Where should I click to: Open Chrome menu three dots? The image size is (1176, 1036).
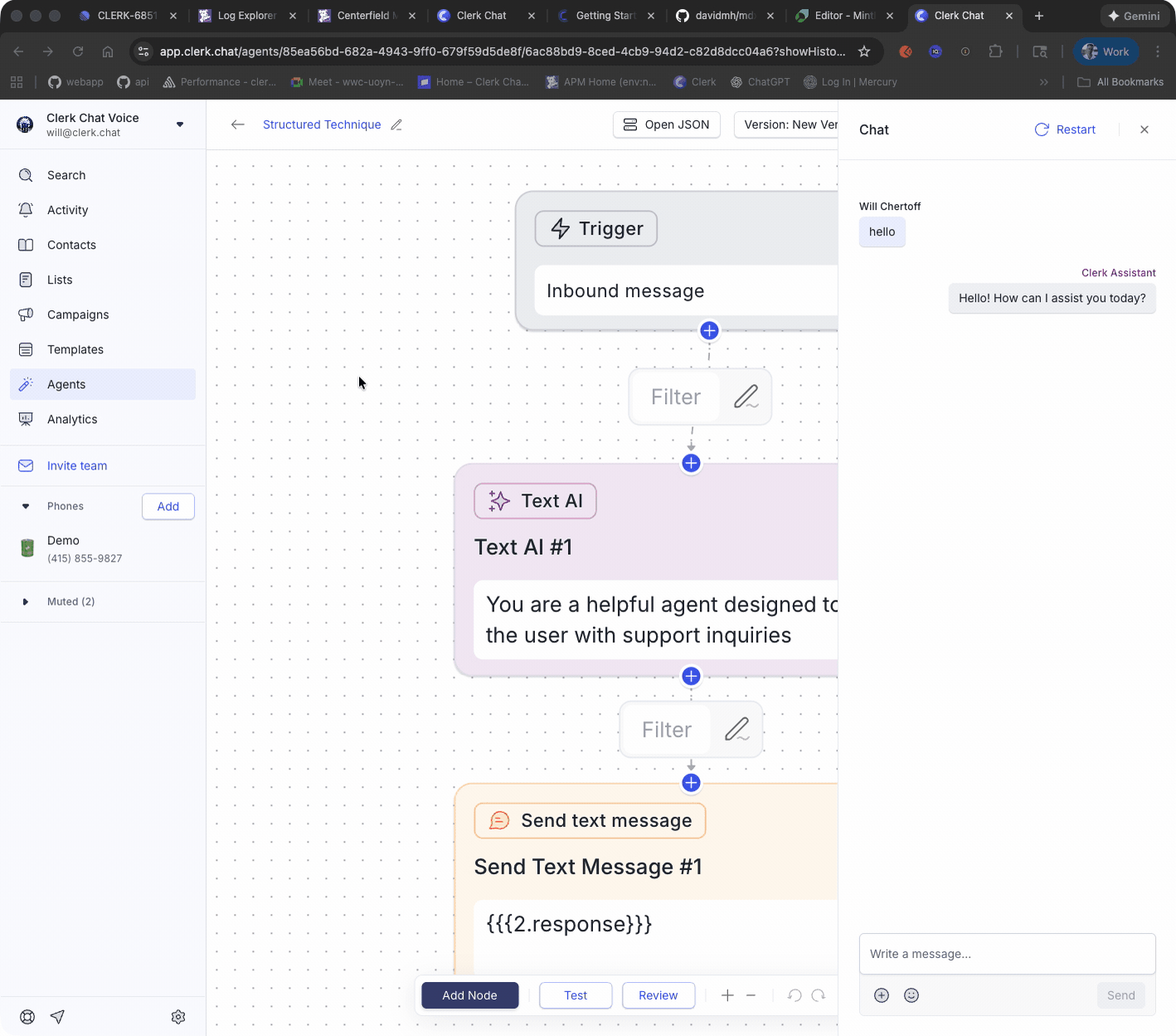1158,51
